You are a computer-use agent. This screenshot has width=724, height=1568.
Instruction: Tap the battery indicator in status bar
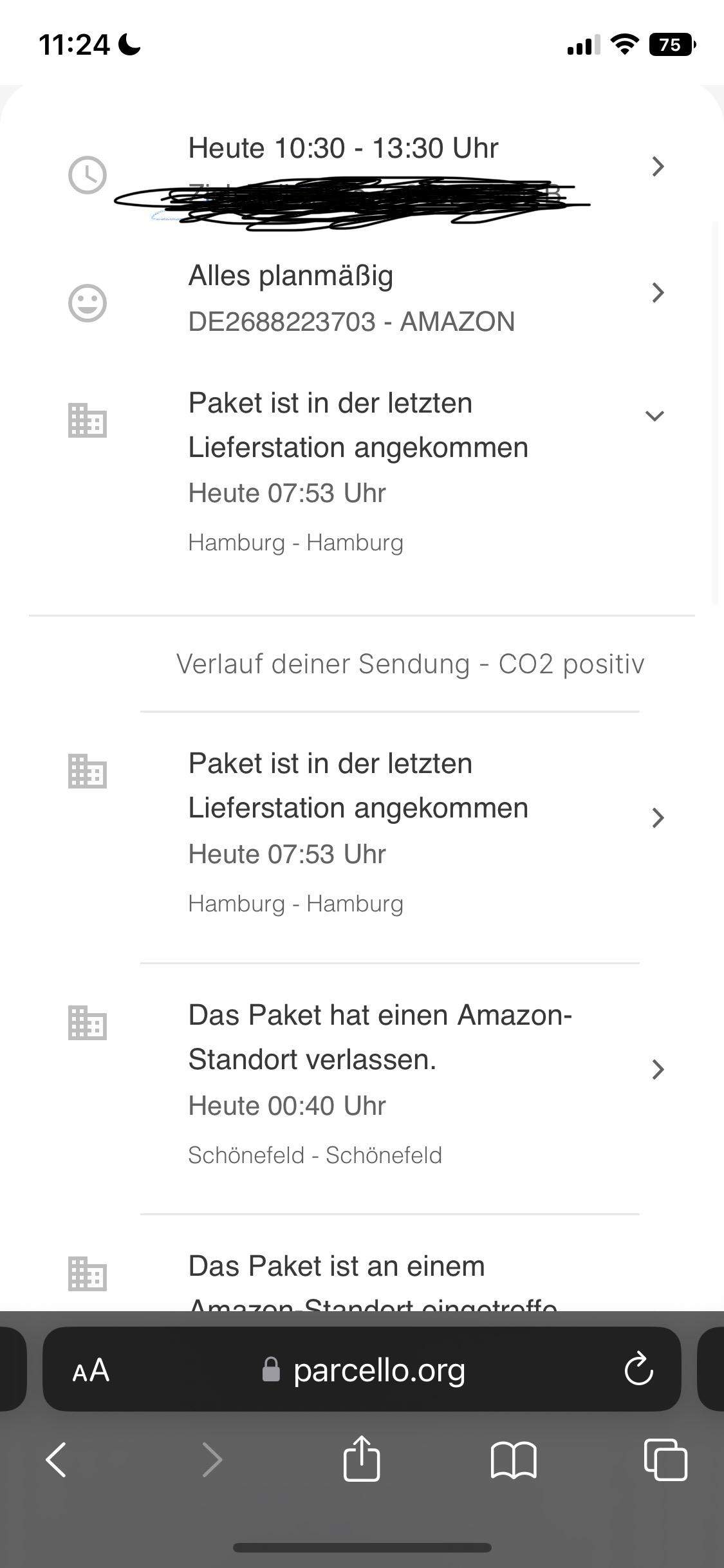pyautogui.click(x=671, y=45)
